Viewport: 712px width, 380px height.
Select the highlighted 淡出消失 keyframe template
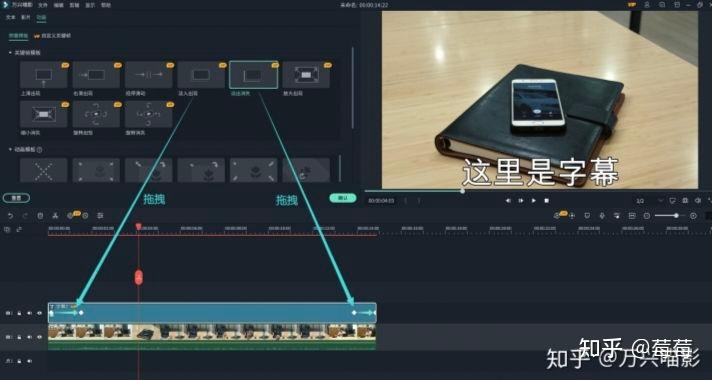point(253,75)
